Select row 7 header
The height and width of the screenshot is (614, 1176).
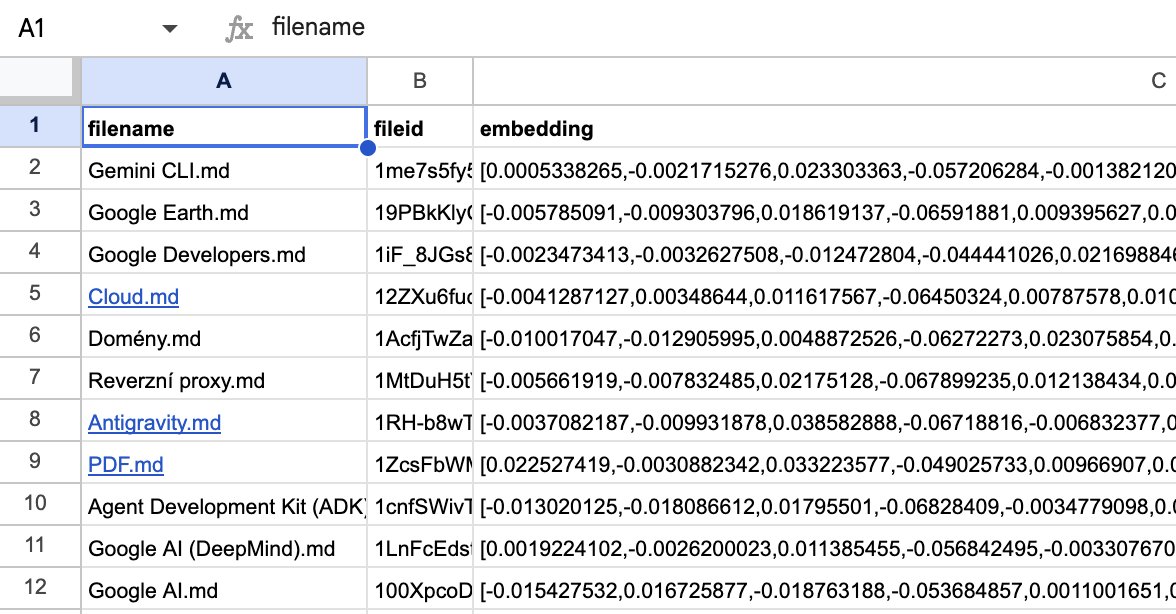(x=40, y=378)
